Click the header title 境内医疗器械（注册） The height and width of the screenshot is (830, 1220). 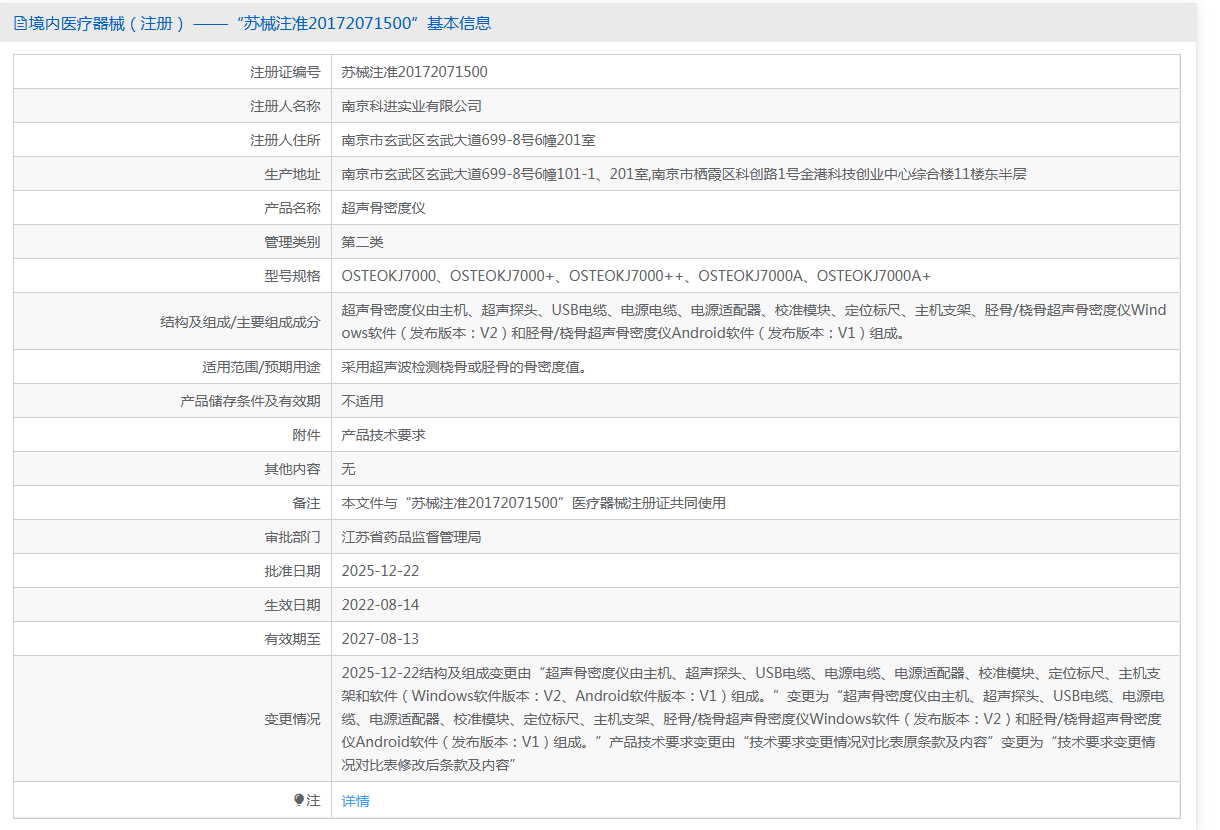(107, 23)
